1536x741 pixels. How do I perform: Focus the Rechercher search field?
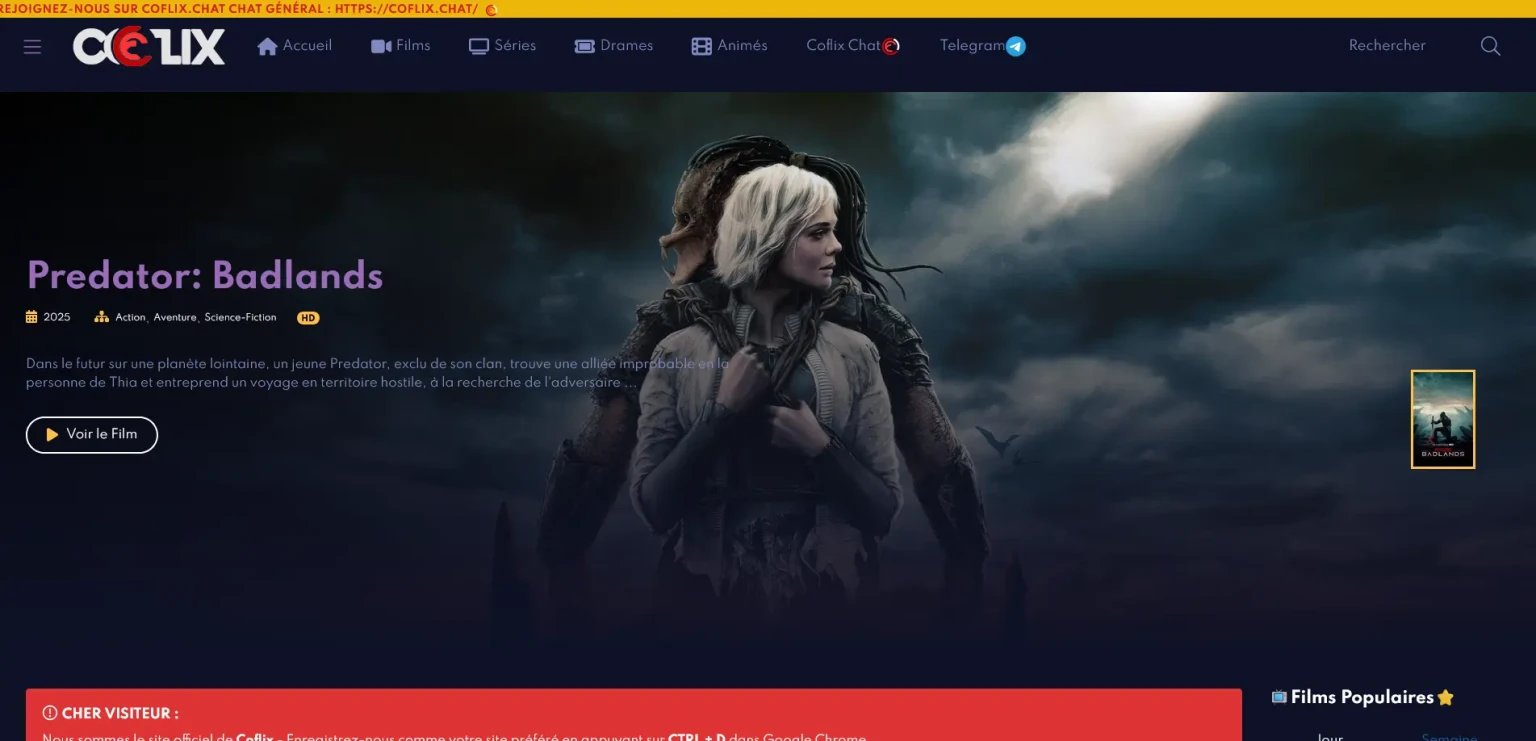pos(1400,46)
